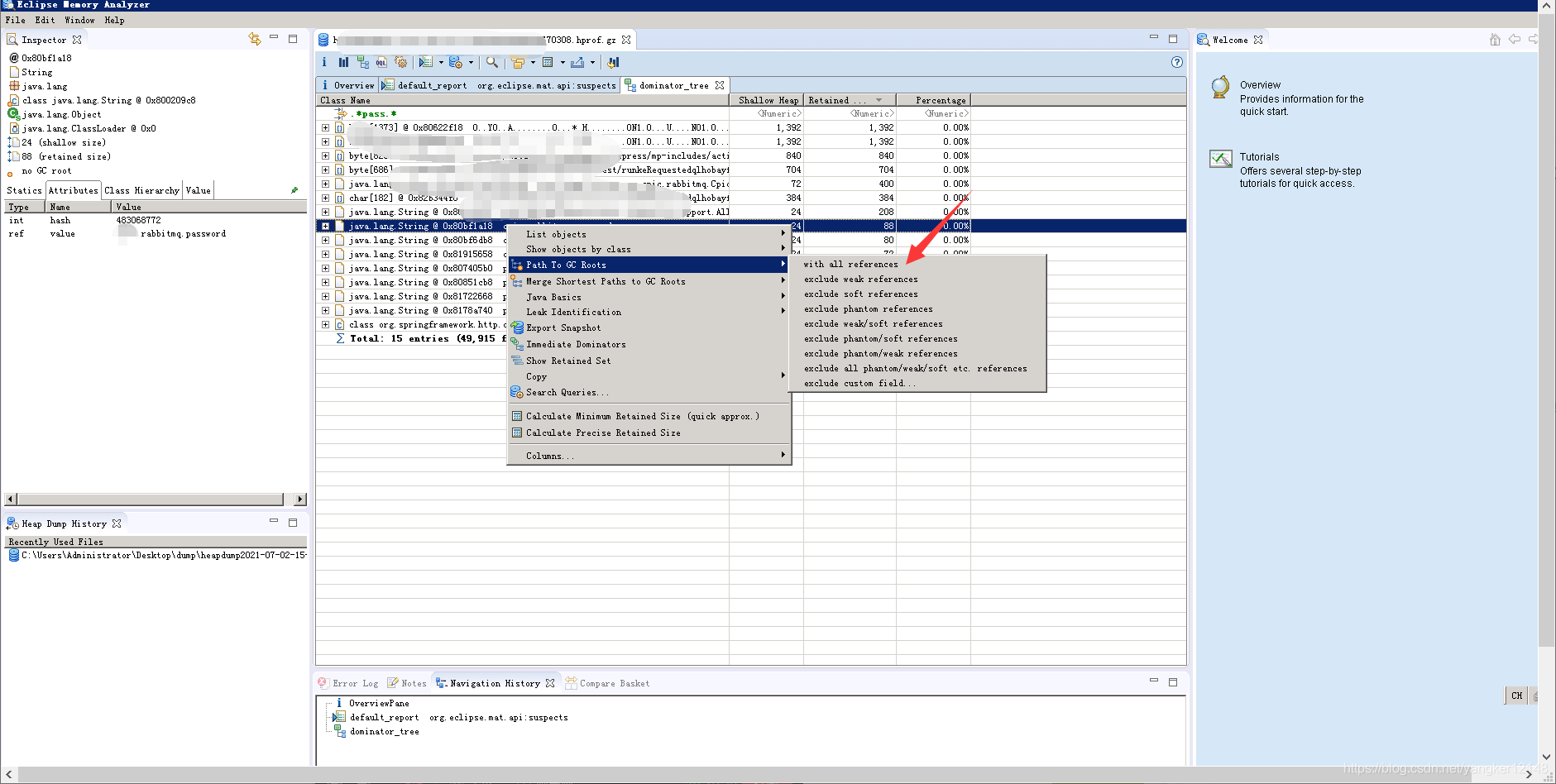Expand the class org.springframework.http row
Image resolution: width=1556 pixels, height=784 pixels.
pos(325,324)
